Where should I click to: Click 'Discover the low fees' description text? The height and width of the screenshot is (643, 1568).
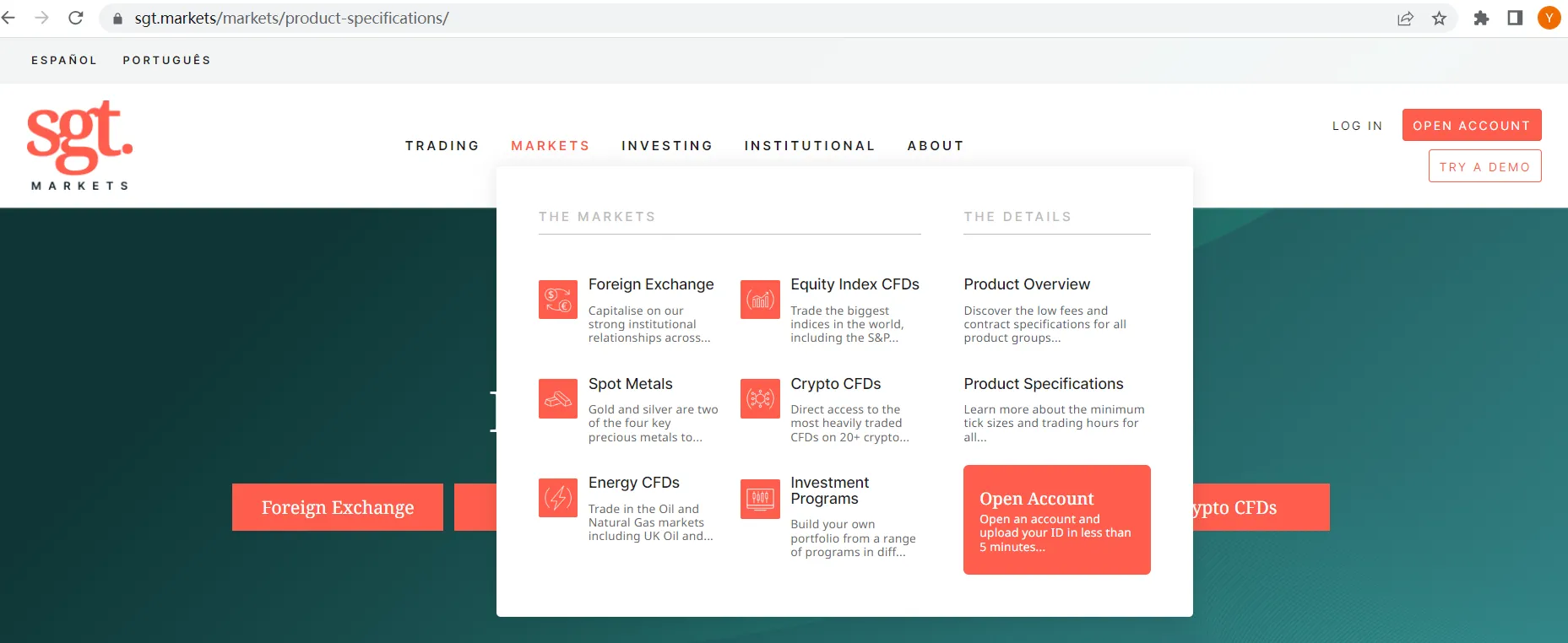click(x=1045, y=324)
